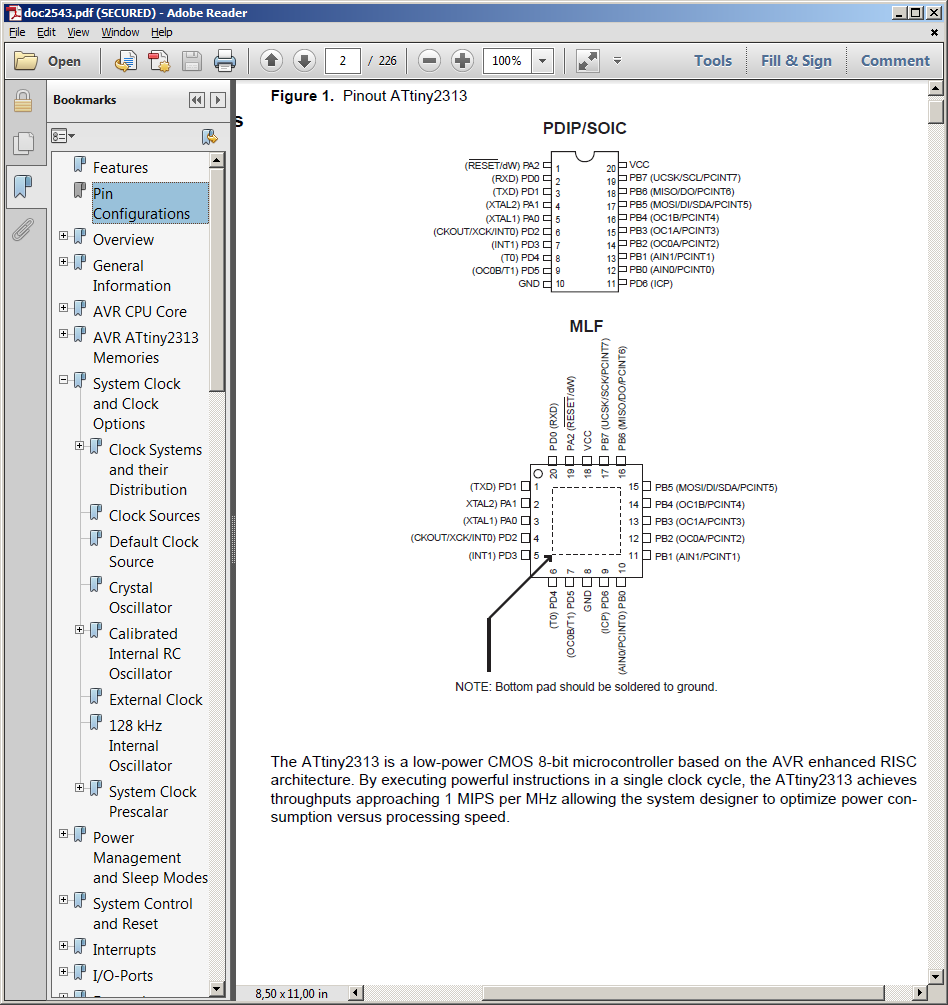Open Attachments paperclip panel icon
The width and height of the screenshot is (948, 1005).
23,229
